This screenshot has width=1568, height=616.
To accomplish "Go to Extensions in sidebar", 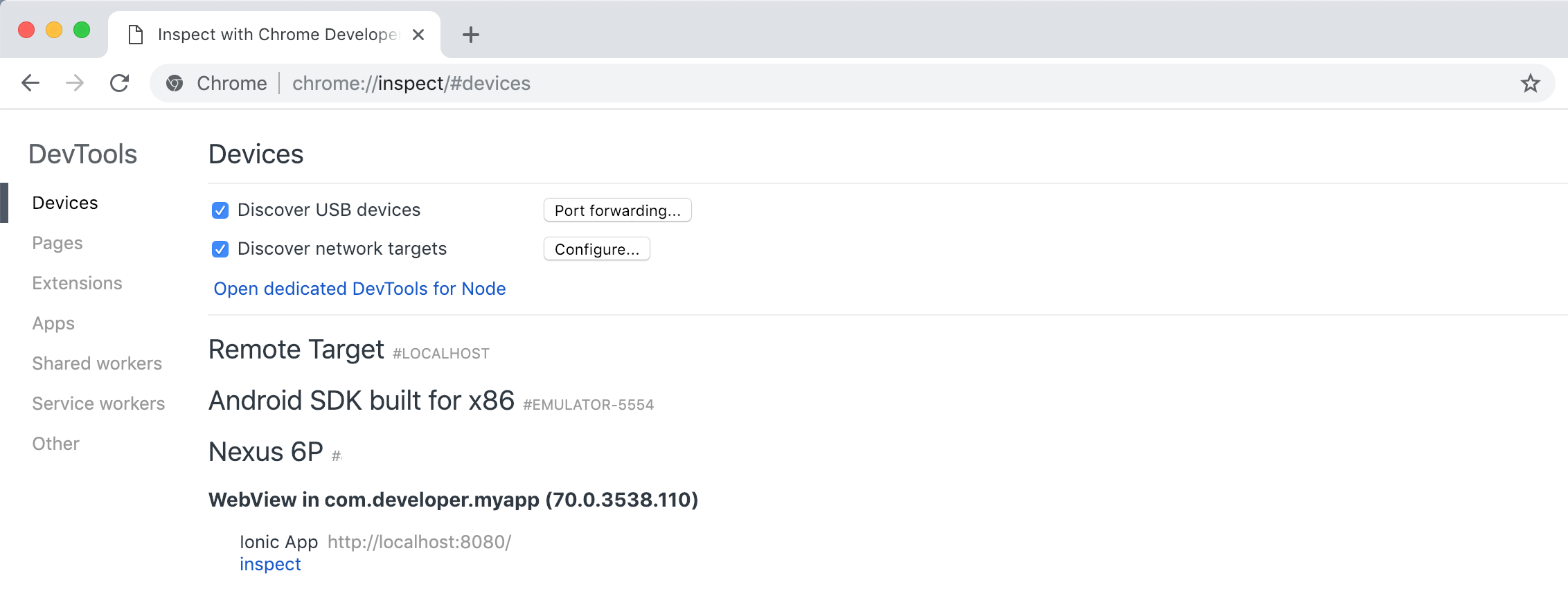I will 77,283.
